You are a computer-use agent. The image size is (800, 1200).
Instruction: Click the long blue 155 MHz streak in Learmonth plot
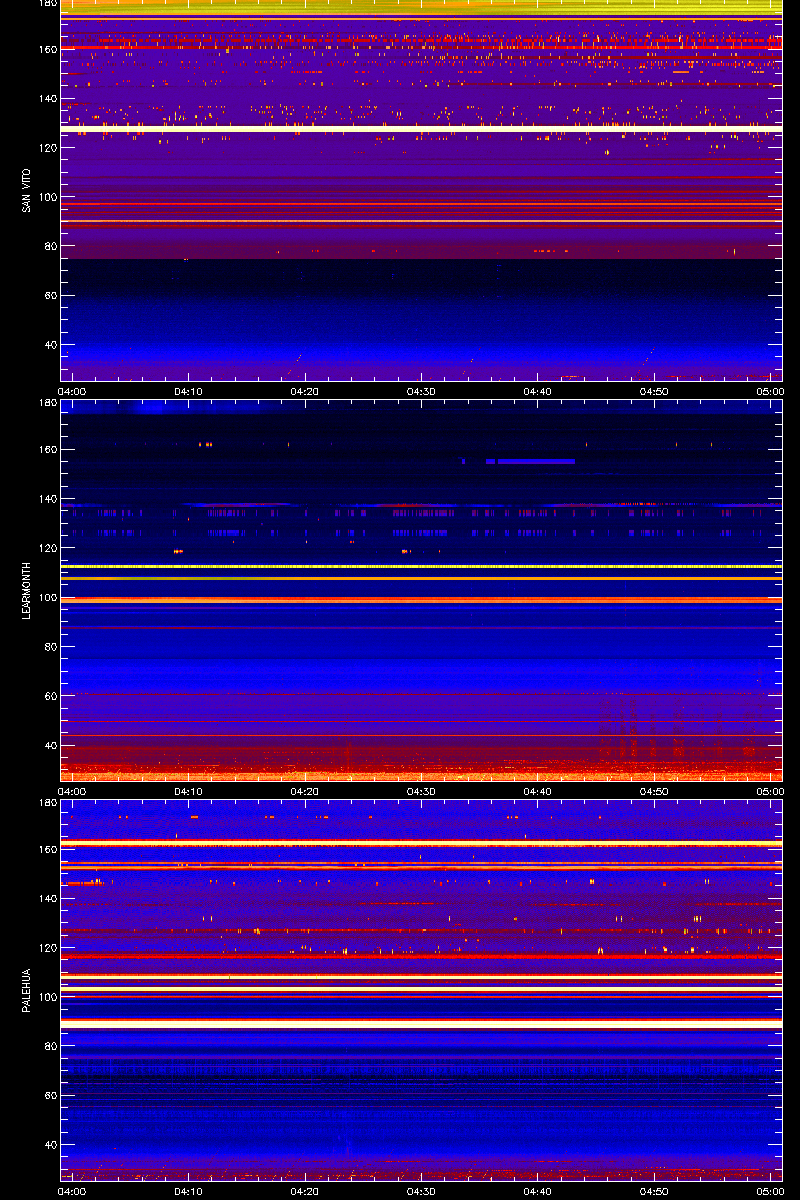[x=537, y=461]
